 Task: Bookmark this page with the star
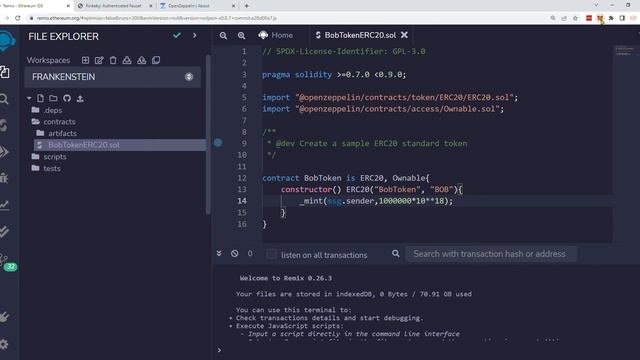575,18
